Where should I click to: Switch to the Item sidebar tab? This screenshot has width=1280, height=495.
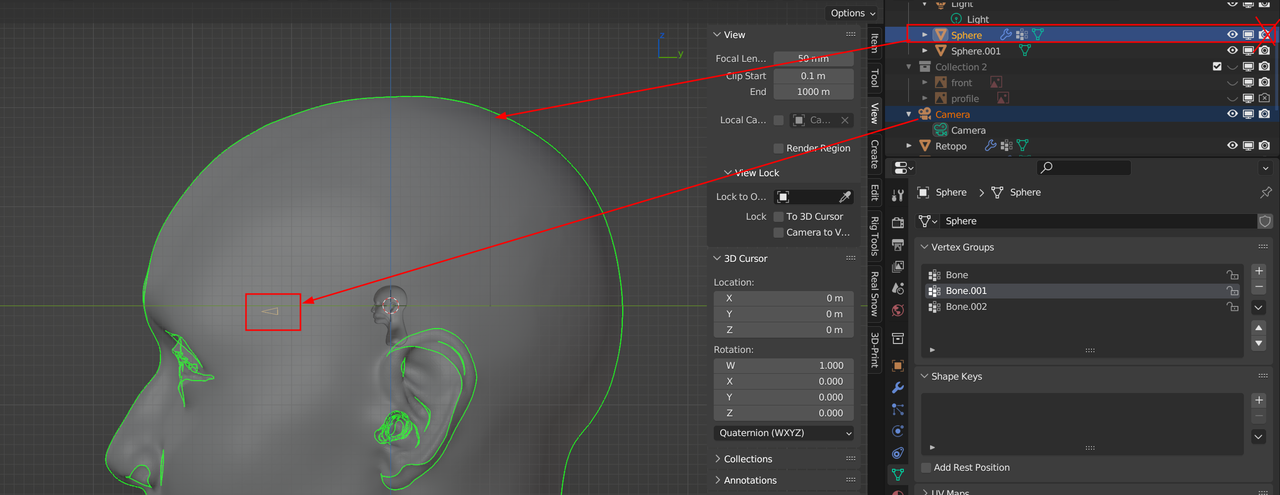874,43
